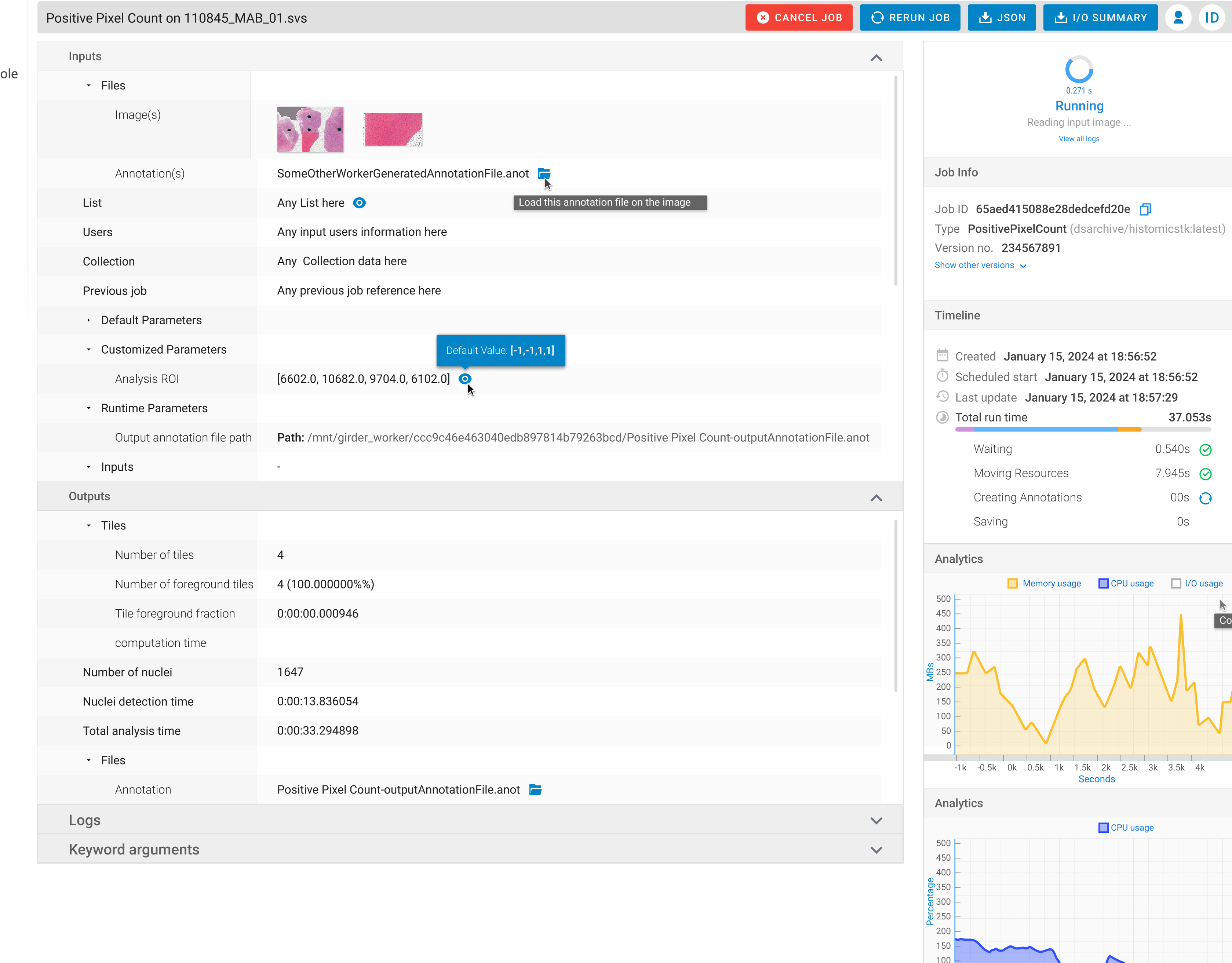Image resolution: width=1232 pixels, height=963 pixels.
Task: Click the ID avatar icon
Action: coord(1212,18)
